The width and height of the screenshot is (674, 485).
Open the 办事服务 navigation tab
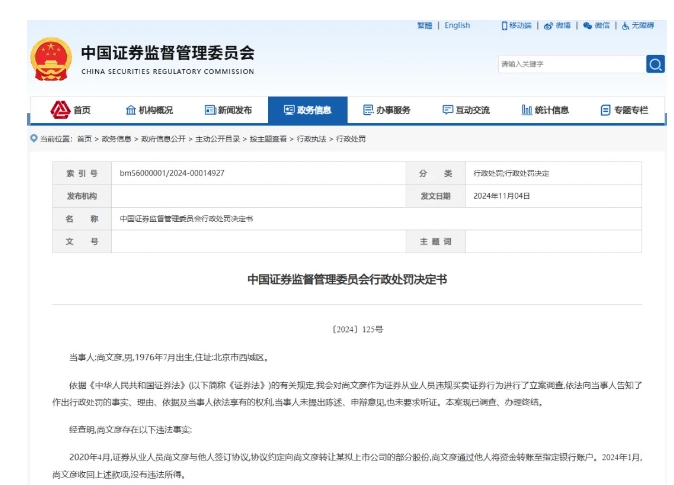387,110
